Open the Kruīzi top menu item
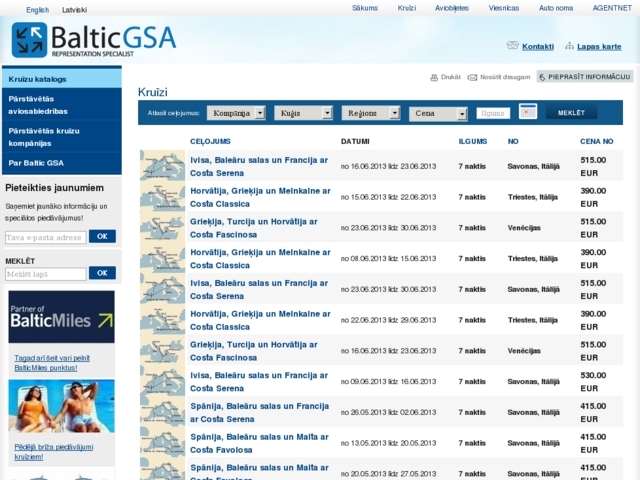 tap(406, 8)
